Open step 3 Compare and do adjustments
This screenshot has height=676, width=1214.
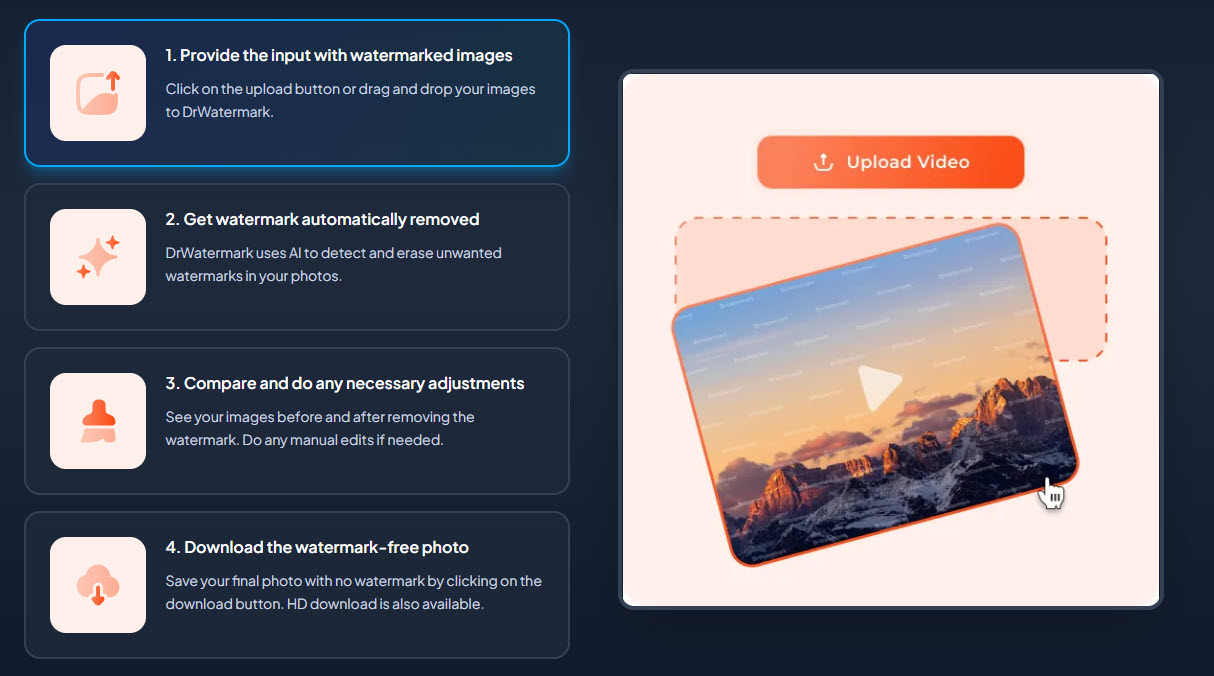297,421
